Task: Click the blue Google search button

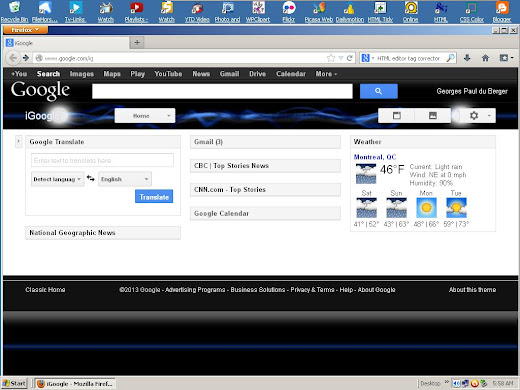Action: [x=379, y=91]
